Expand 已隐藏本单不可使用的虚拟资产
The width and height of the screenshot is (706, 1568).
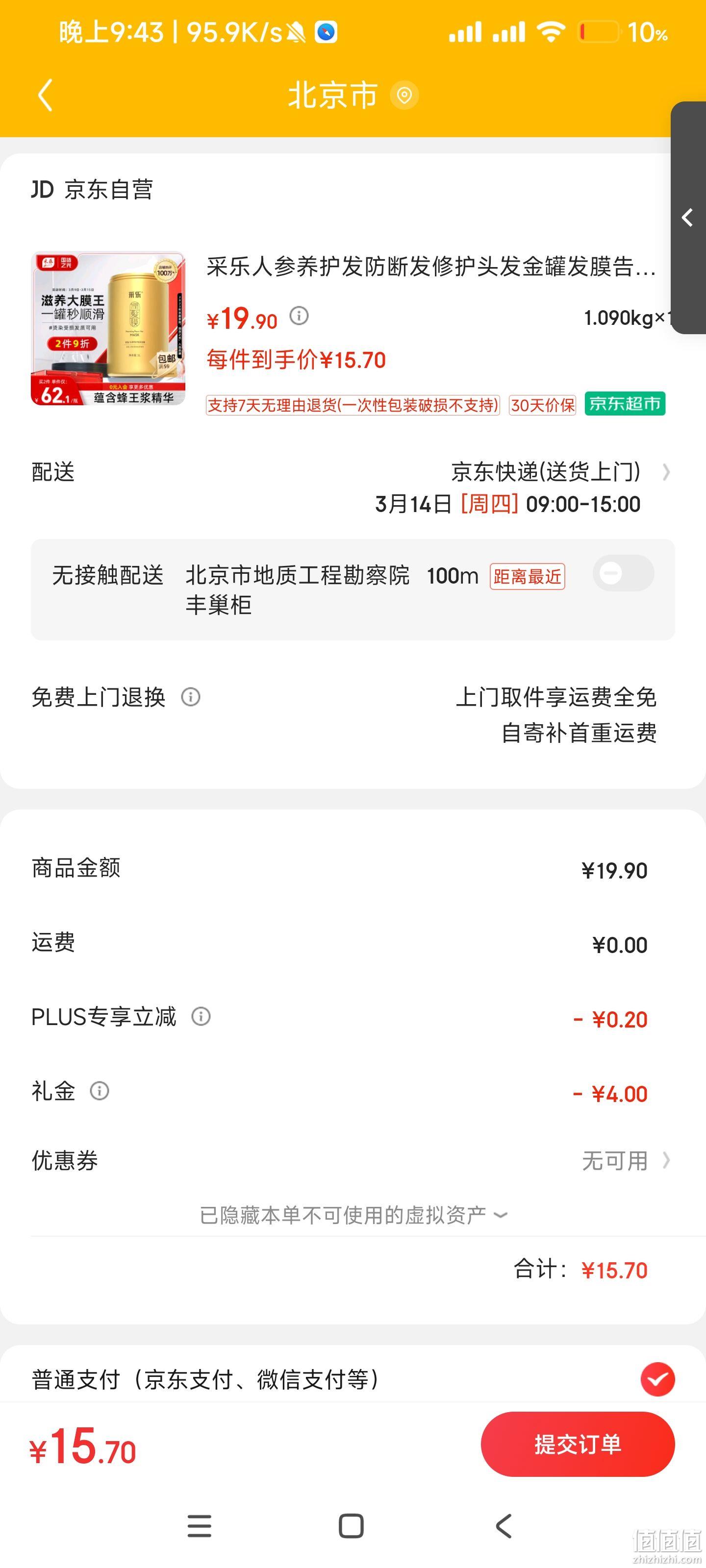tap(353, 1215)
